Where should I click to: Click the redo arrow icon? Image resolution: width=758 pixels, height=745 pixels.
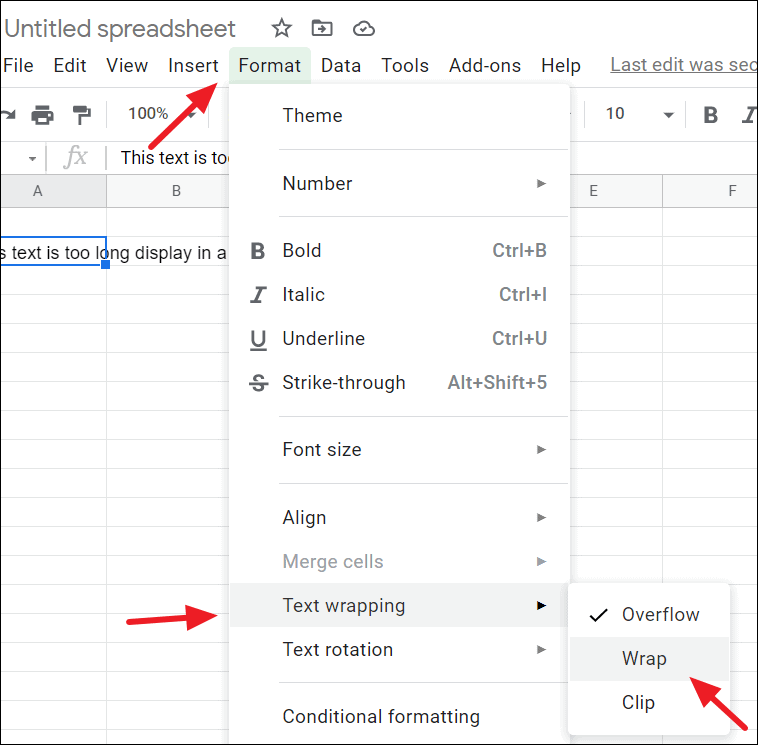coord(8,115)
